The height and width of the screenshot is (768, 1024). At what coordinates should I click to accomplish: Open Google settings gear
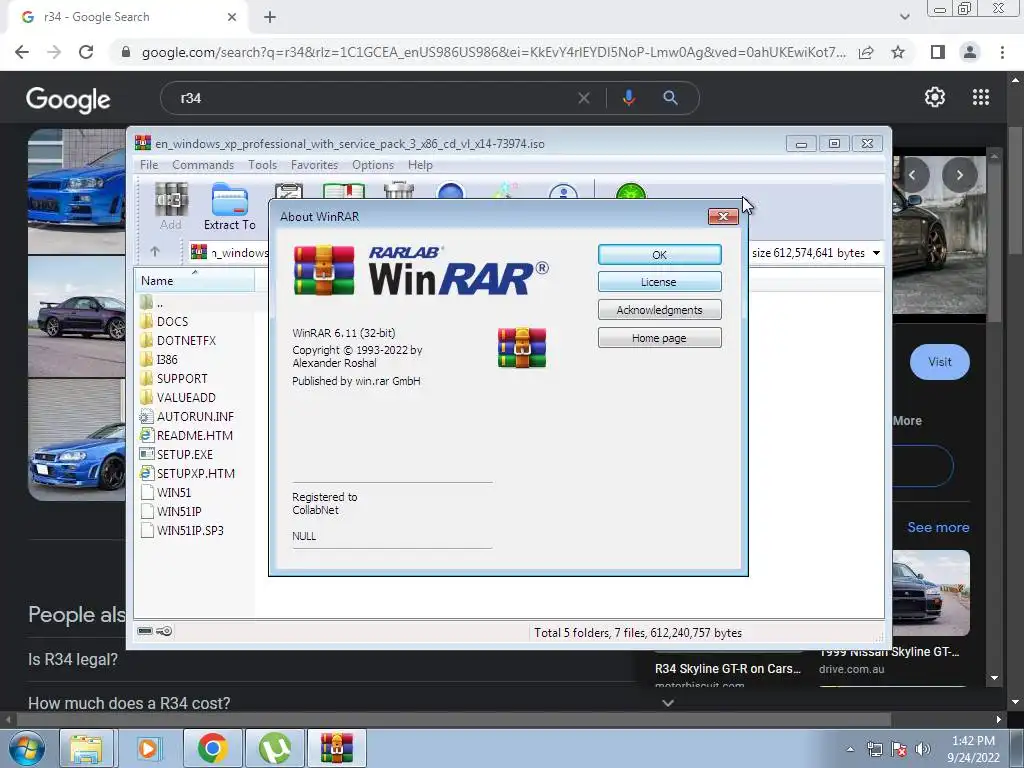pos(935,97)
